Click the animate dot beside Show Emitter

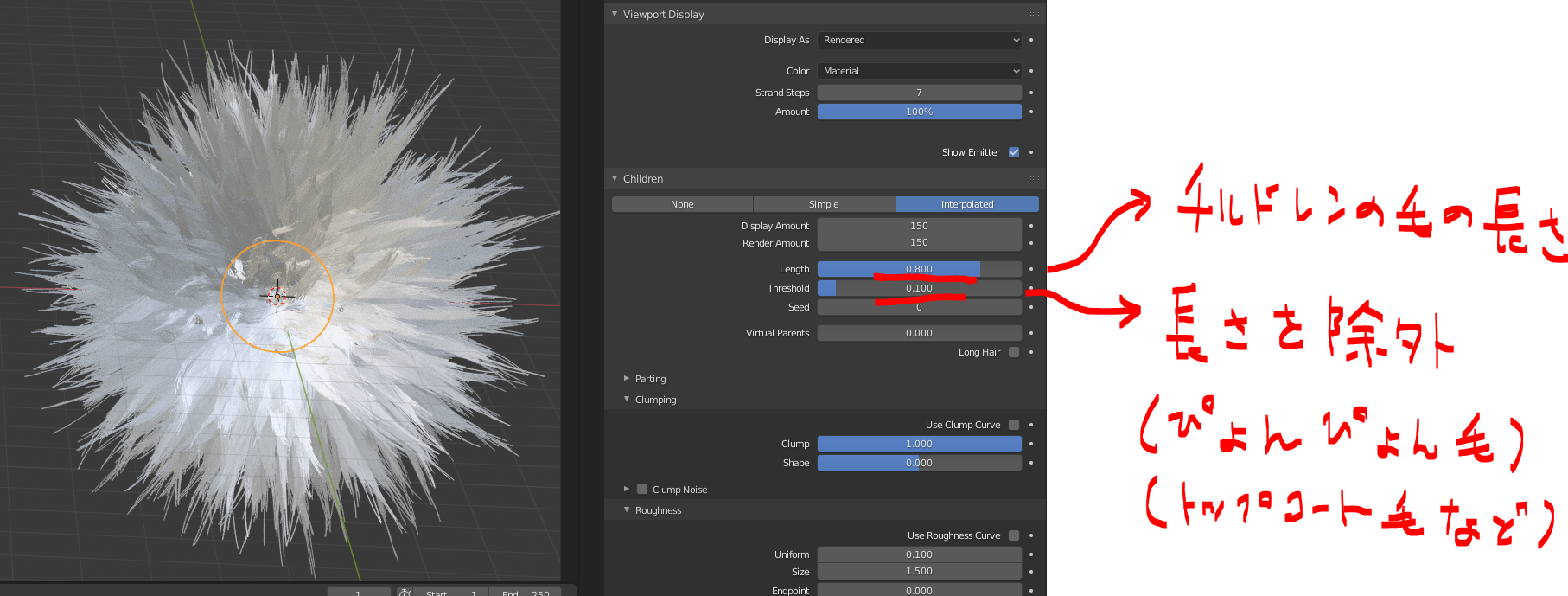pos(1030,152)
